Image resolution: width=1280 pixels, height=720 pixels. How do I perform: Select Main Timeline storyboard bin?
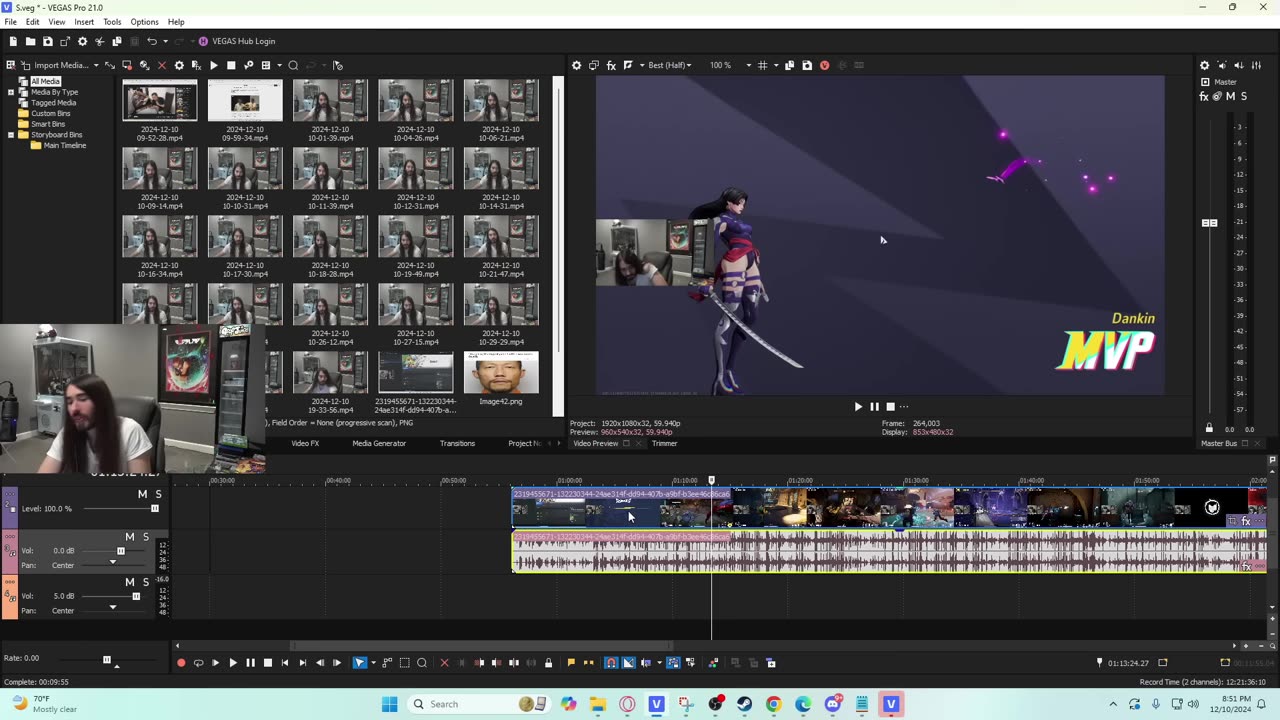pos(64,145)
